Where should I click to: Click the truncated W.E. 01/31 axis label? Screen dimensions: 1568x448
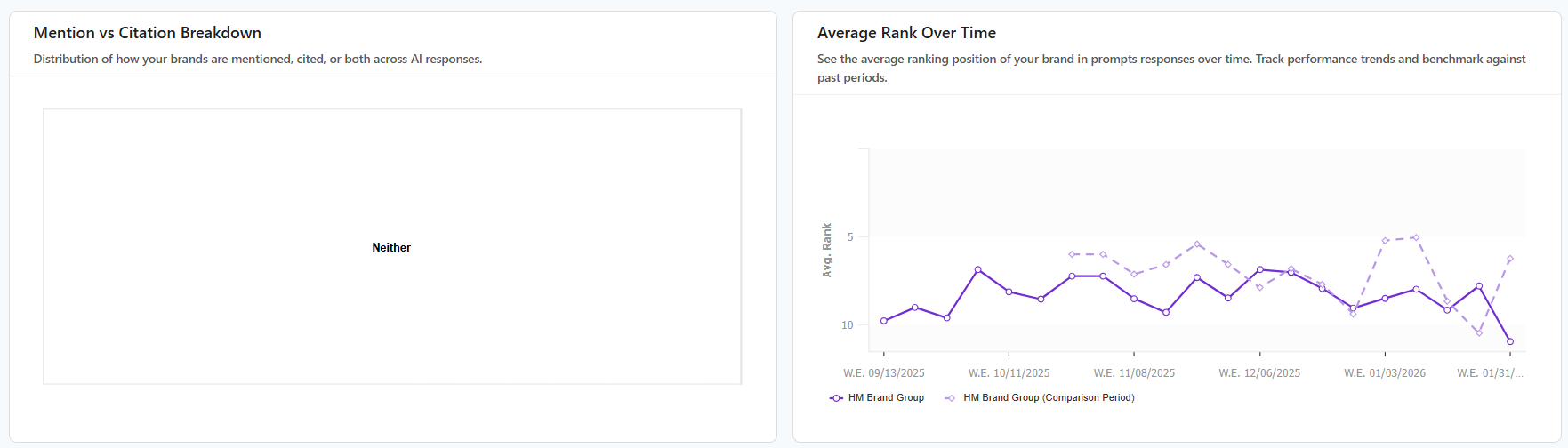pyautogui.click(x=1490, y=373)
